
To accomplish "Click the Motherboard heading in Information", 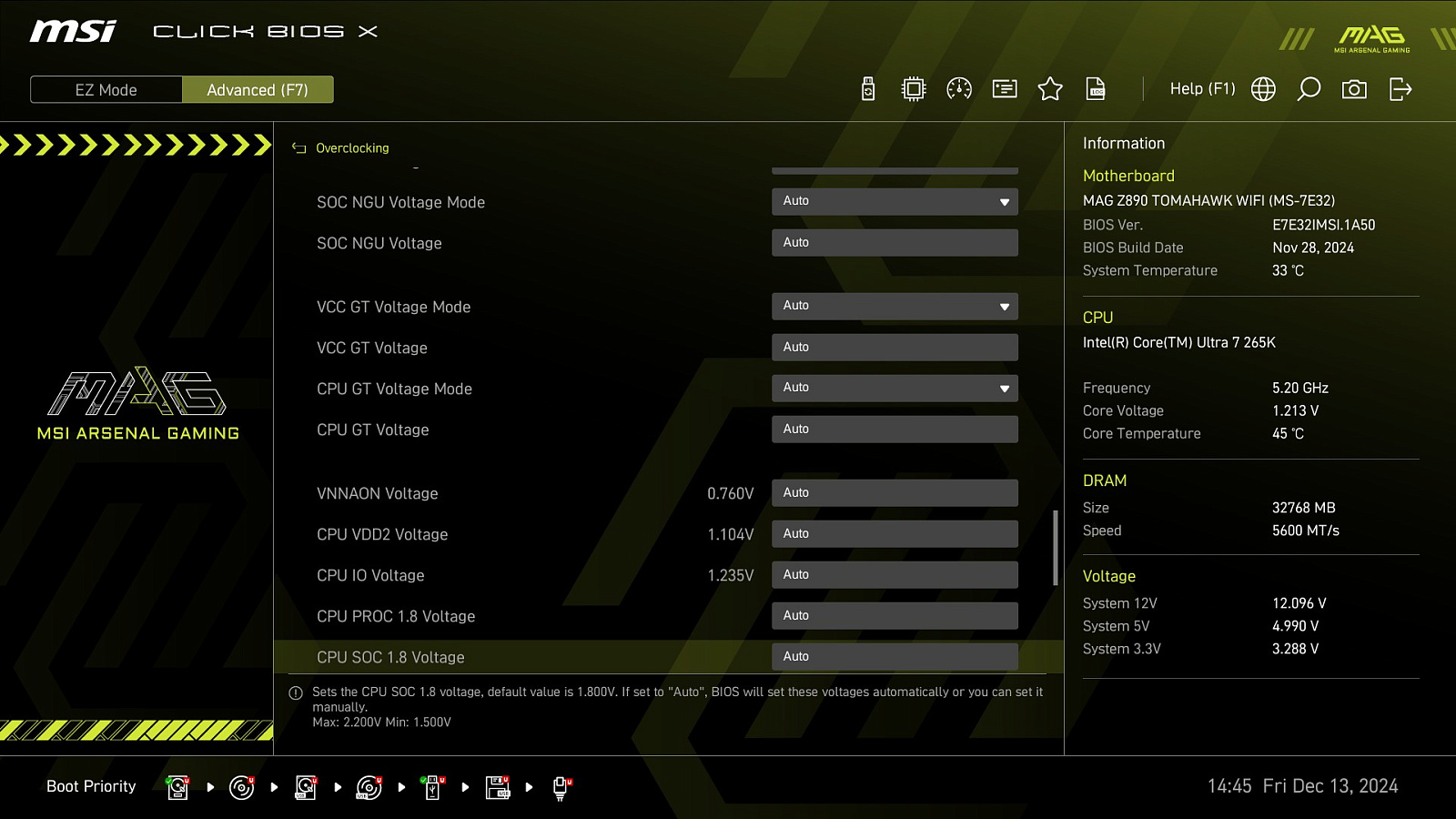I will coord(1128,176).
